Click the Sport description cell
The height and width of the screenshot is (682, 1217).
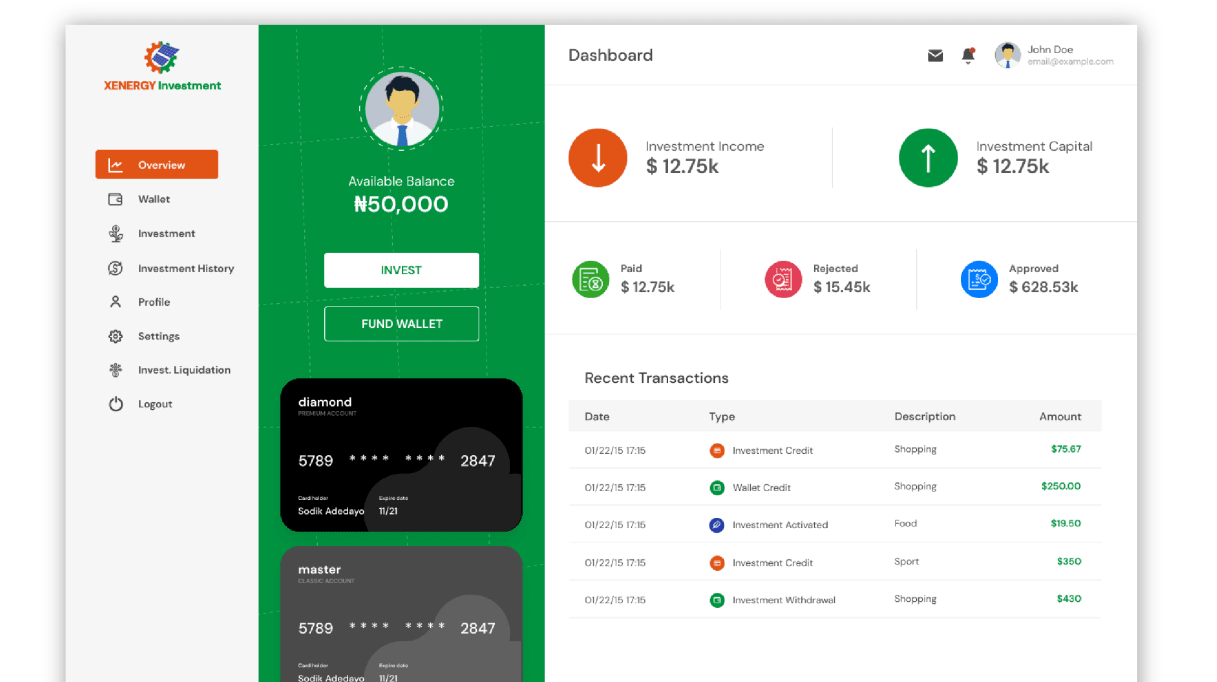pyautogui.click(x=907, y=561)
